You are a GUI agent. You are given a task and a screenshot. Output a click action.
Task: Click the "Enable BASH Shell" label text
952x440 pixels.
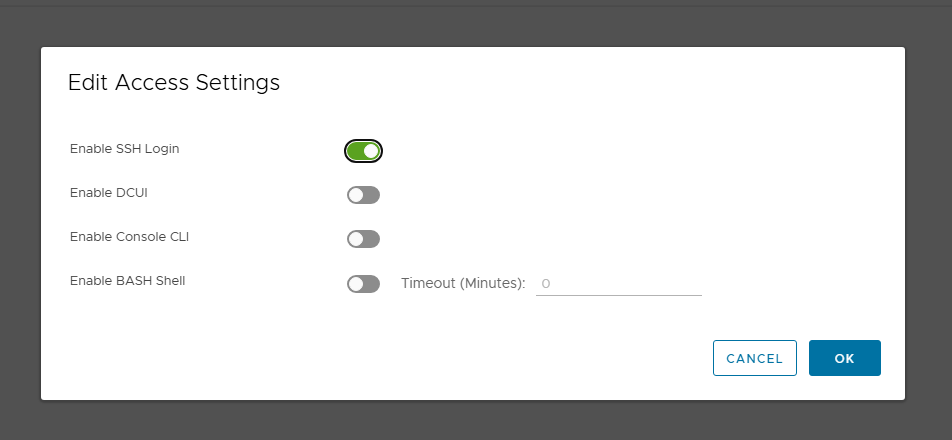click(127, 281)
